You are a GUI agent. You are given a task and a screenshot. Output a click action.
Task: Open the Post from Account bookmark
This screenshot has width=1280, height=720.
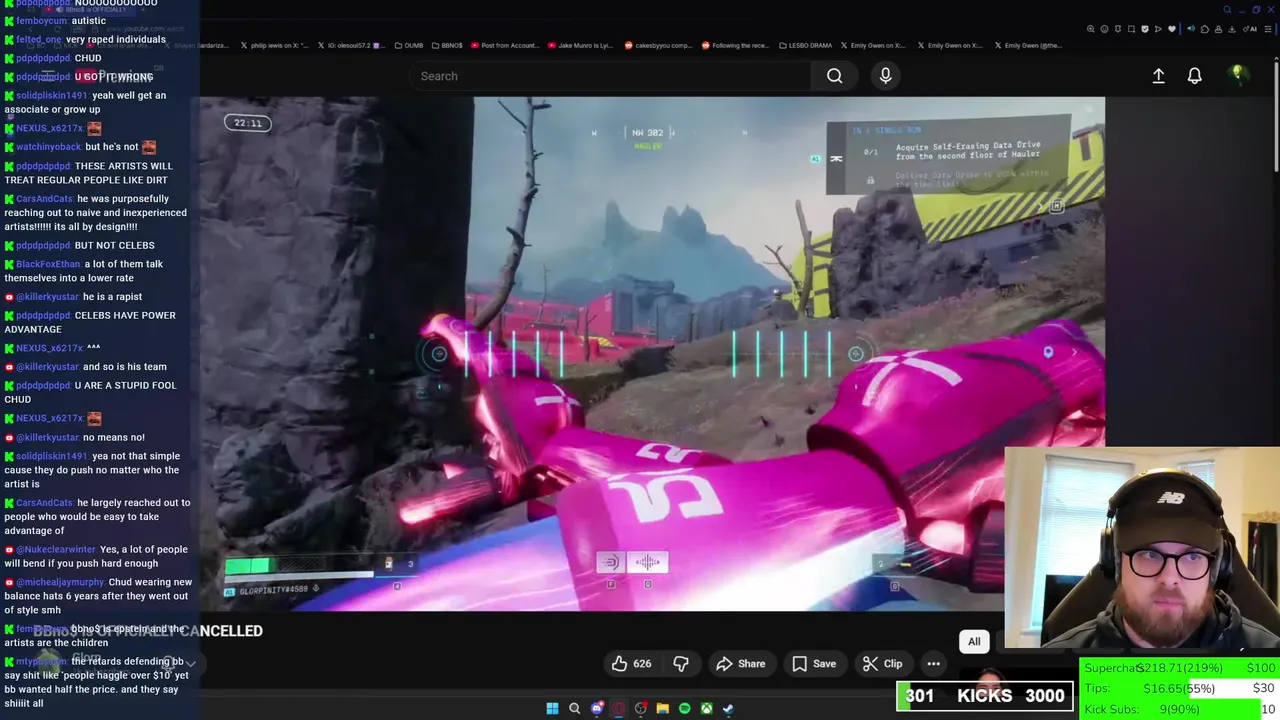click(504, 45)
